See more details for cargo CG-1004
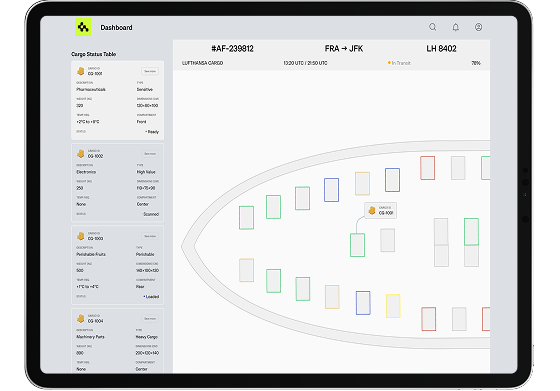This screenshot has height=391, width=560. (x=150, y=319)
